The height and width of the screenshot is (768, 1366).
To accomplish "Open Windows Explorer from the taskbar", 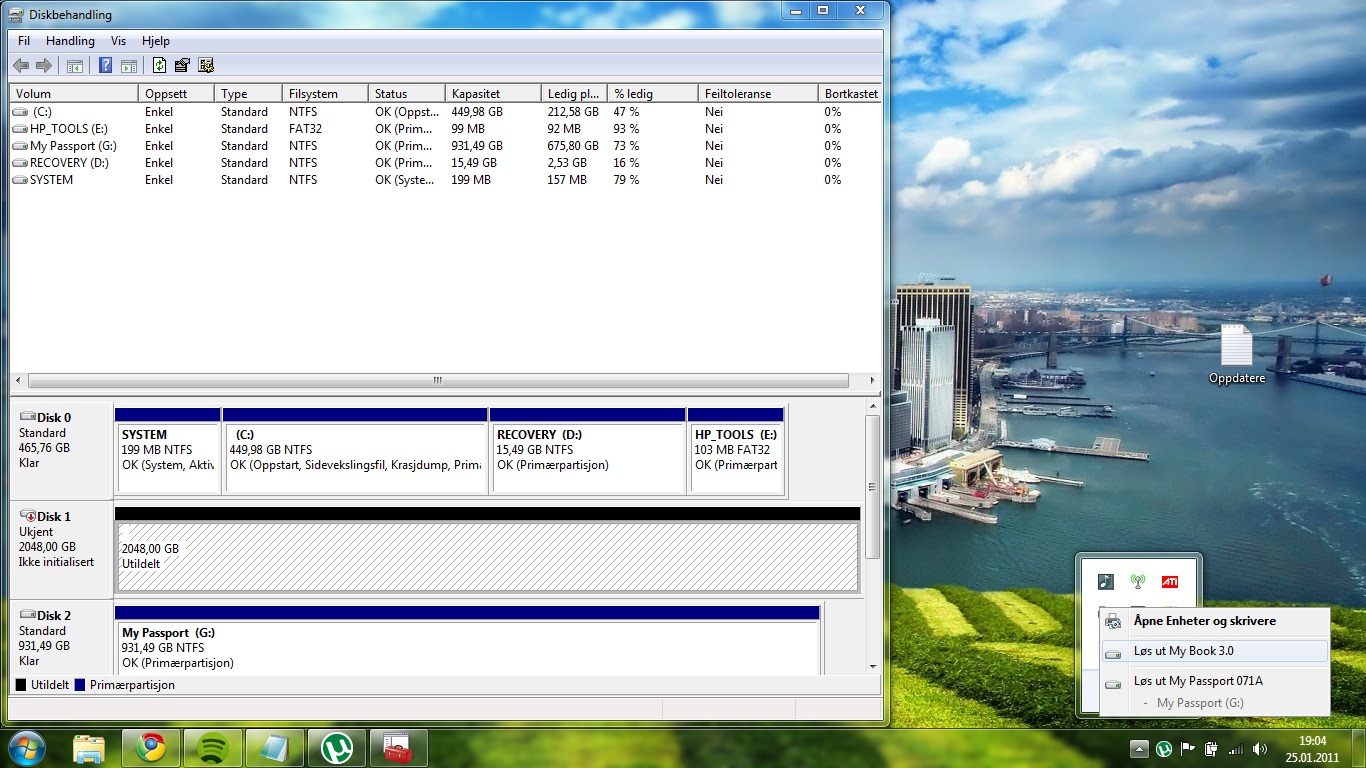I will (89, 748).
